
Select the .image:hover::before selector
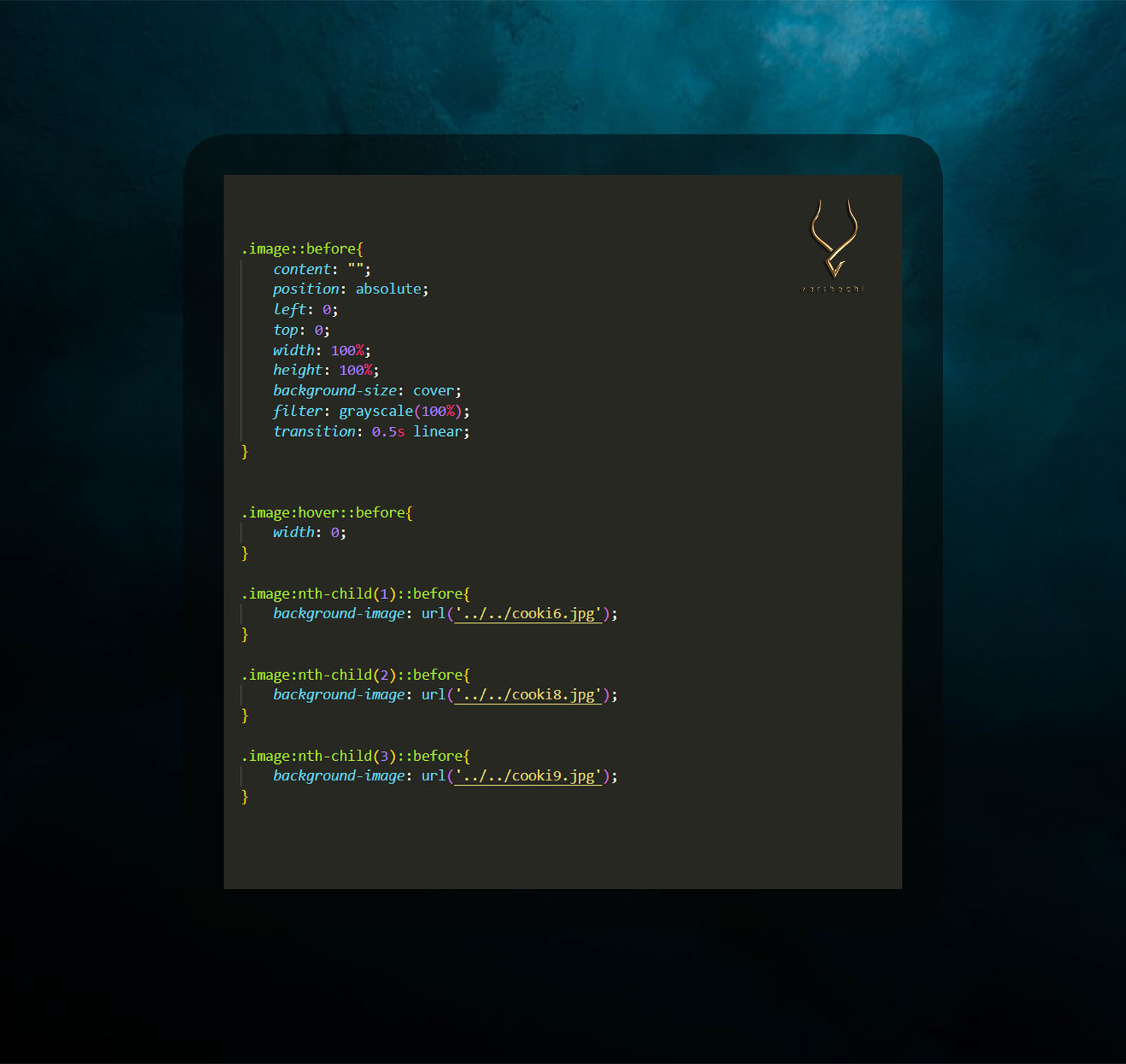click(x=323, y=512)
